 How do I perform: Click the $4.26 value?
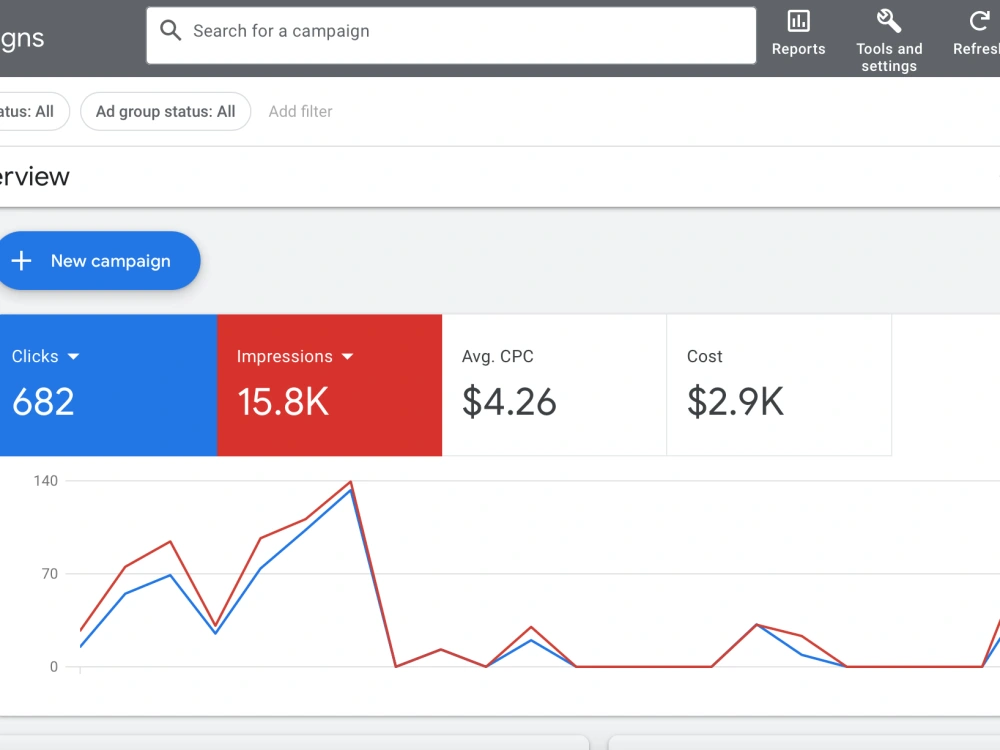[509, 402]
